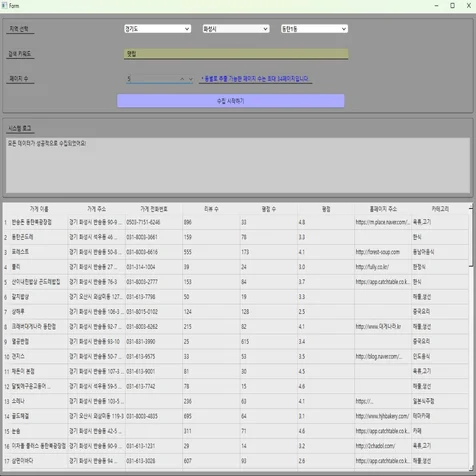The image size is (476, 476).
Task: Click the 가게 이름 column header
Action: pos(39,209)
